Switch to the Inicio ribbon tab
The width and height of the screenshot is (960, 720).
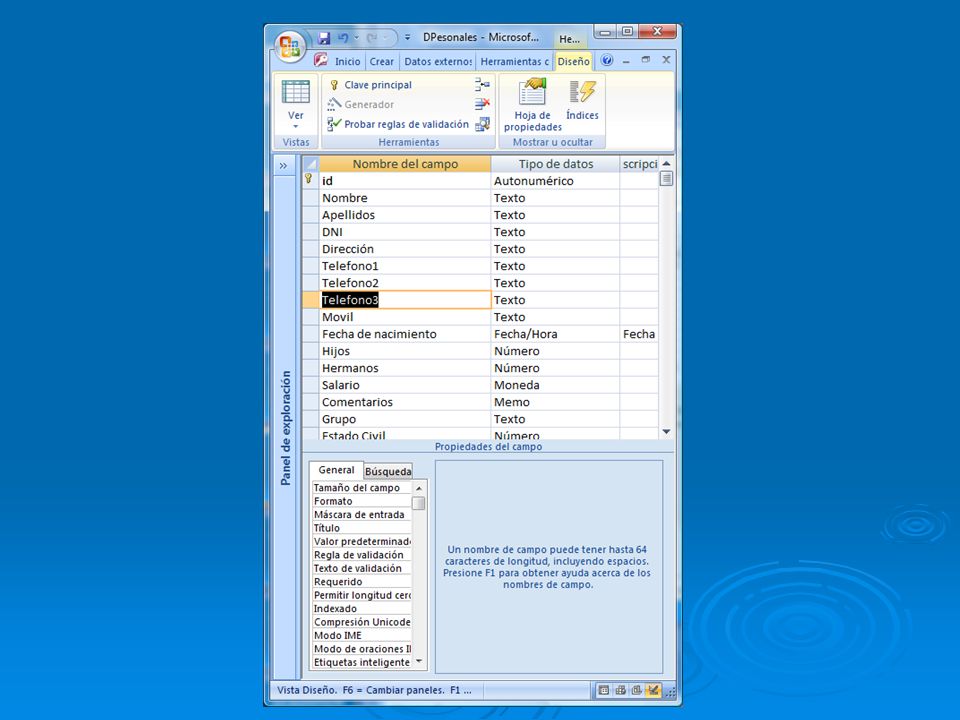click(x=348, y=61)
